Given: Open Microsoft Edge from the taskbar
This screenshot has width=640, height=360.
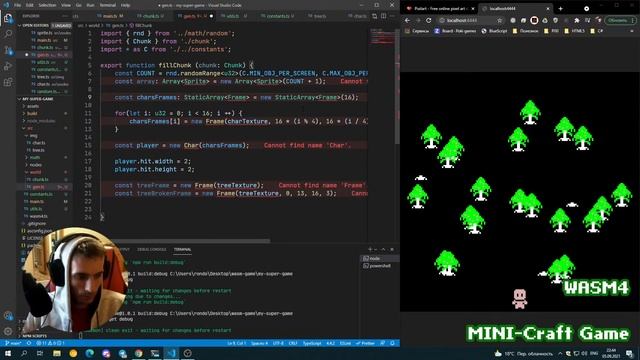Looking at the screenshot, I should coord(89,353).
